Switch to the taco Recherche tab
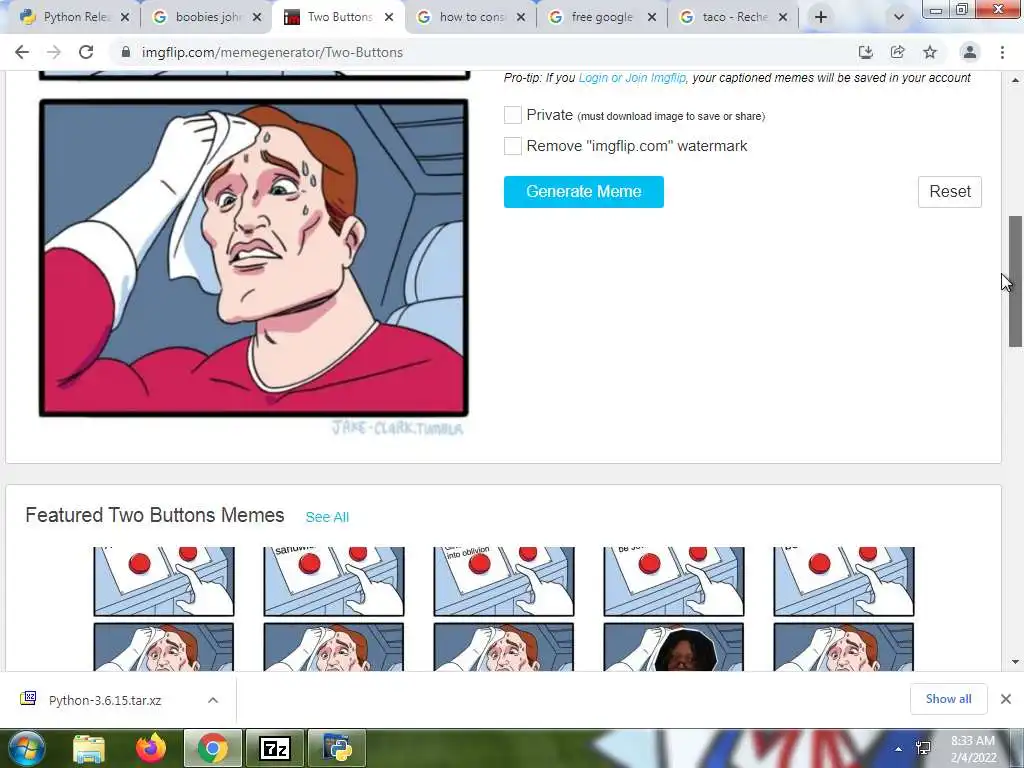The height and width of the screenshot is (768, 1024). (x=733, y=17)
